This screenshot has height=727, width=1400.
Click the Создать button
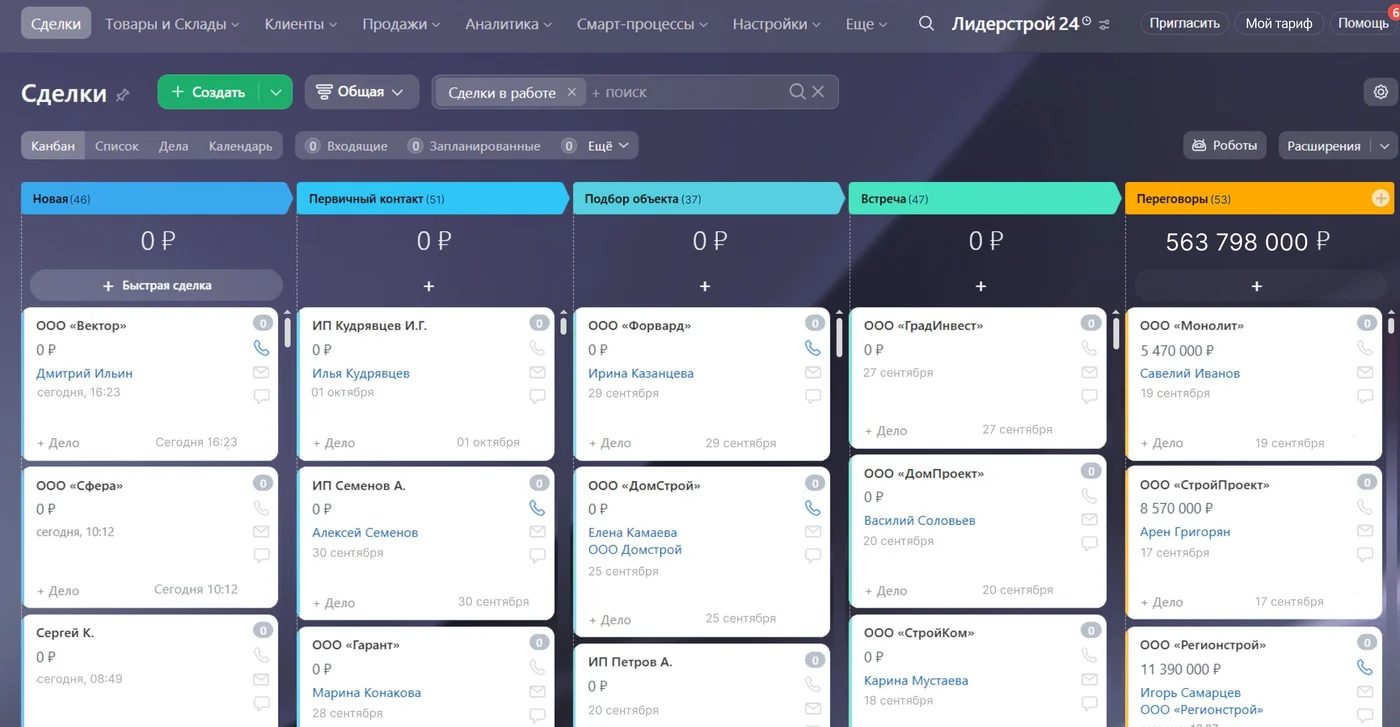point(209,92)
